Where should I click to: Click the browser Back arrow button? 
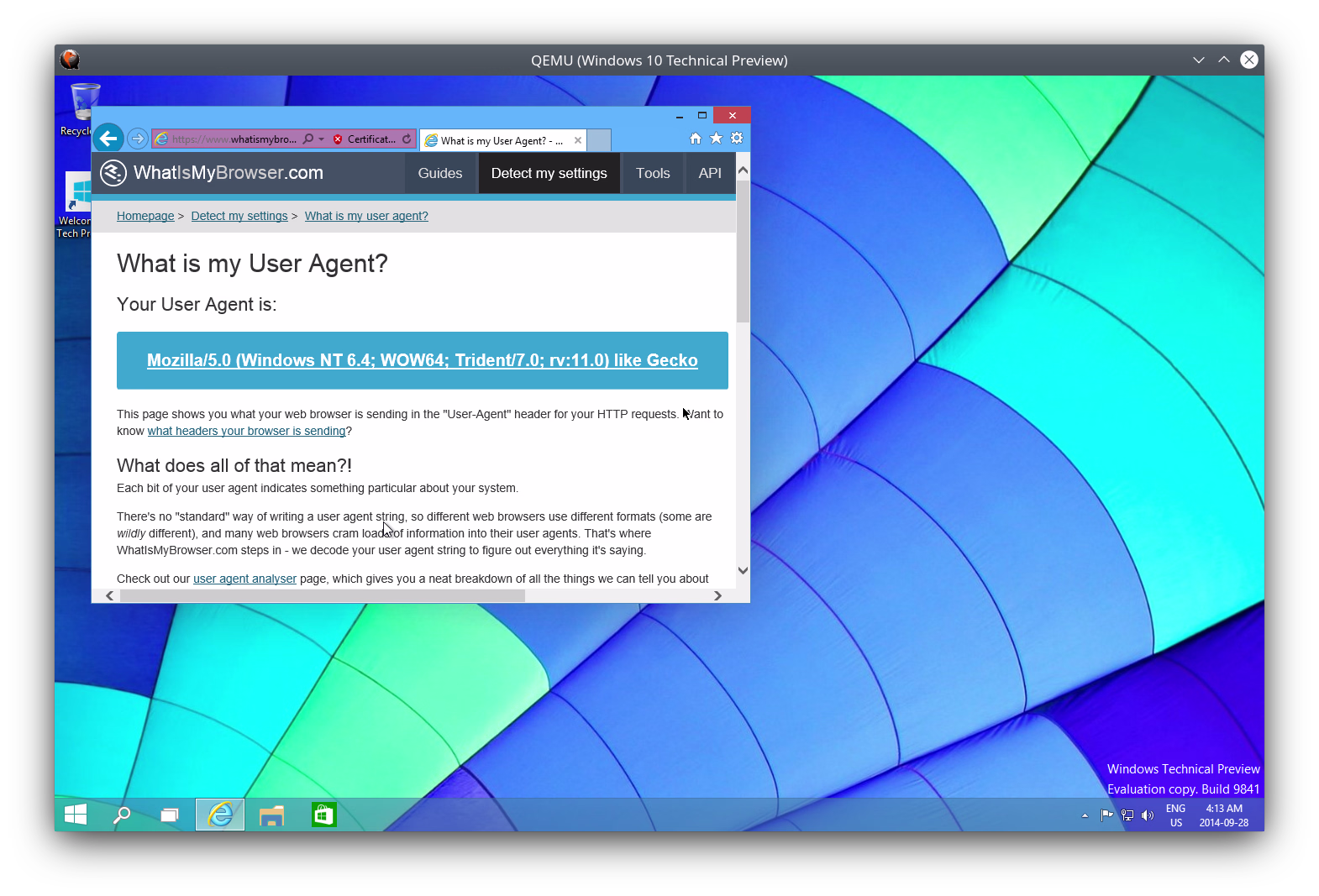click(108, 139)
